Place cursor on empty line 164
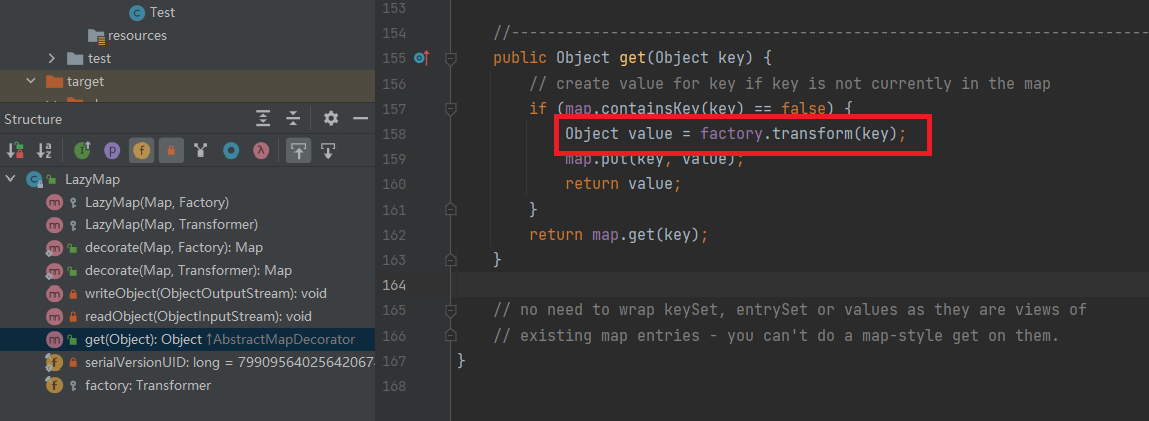Screen dimensions: 1149x421 tap(802, 283)
